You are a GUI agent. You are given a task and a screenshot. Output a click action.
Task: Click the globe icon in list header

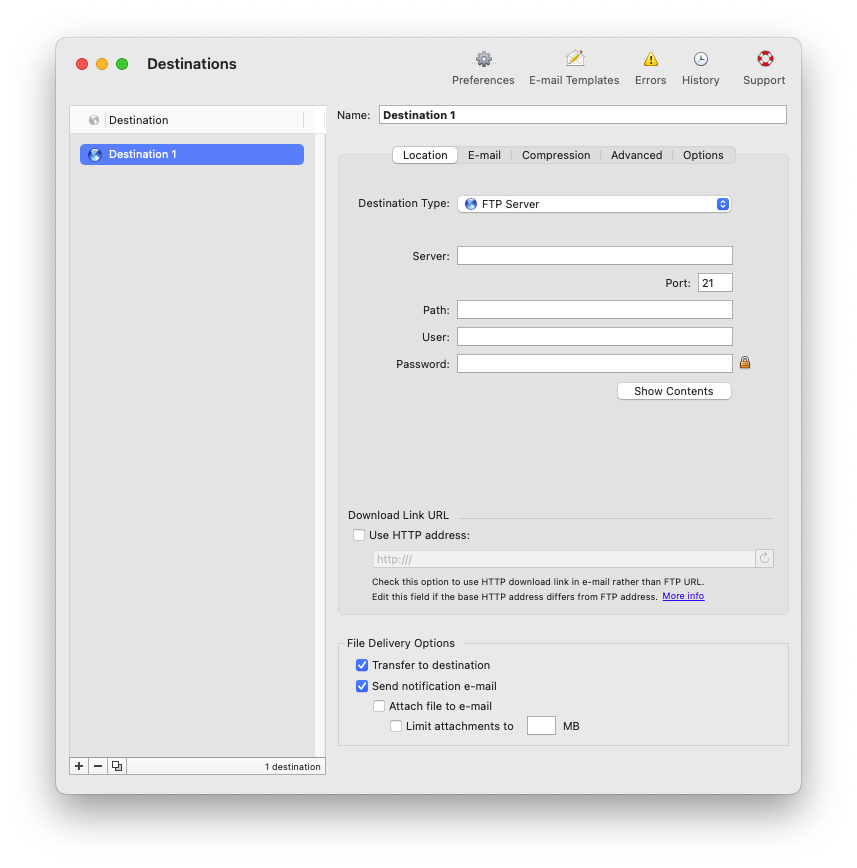point(94,120)
